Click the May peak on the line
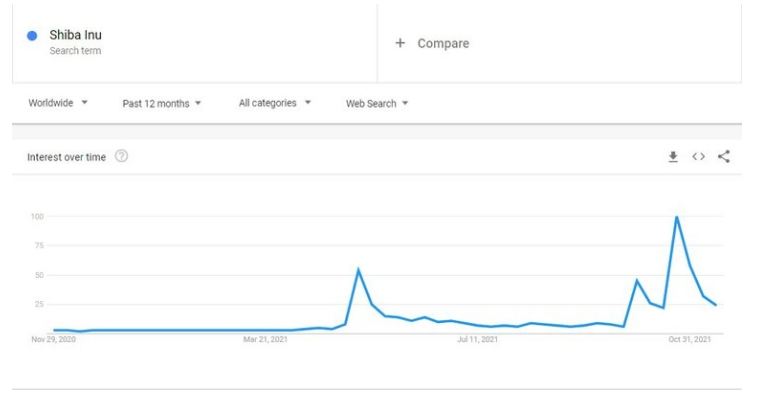Image resolution: width=758 pixels, height=397 pixels. click(x=358, y=269)
